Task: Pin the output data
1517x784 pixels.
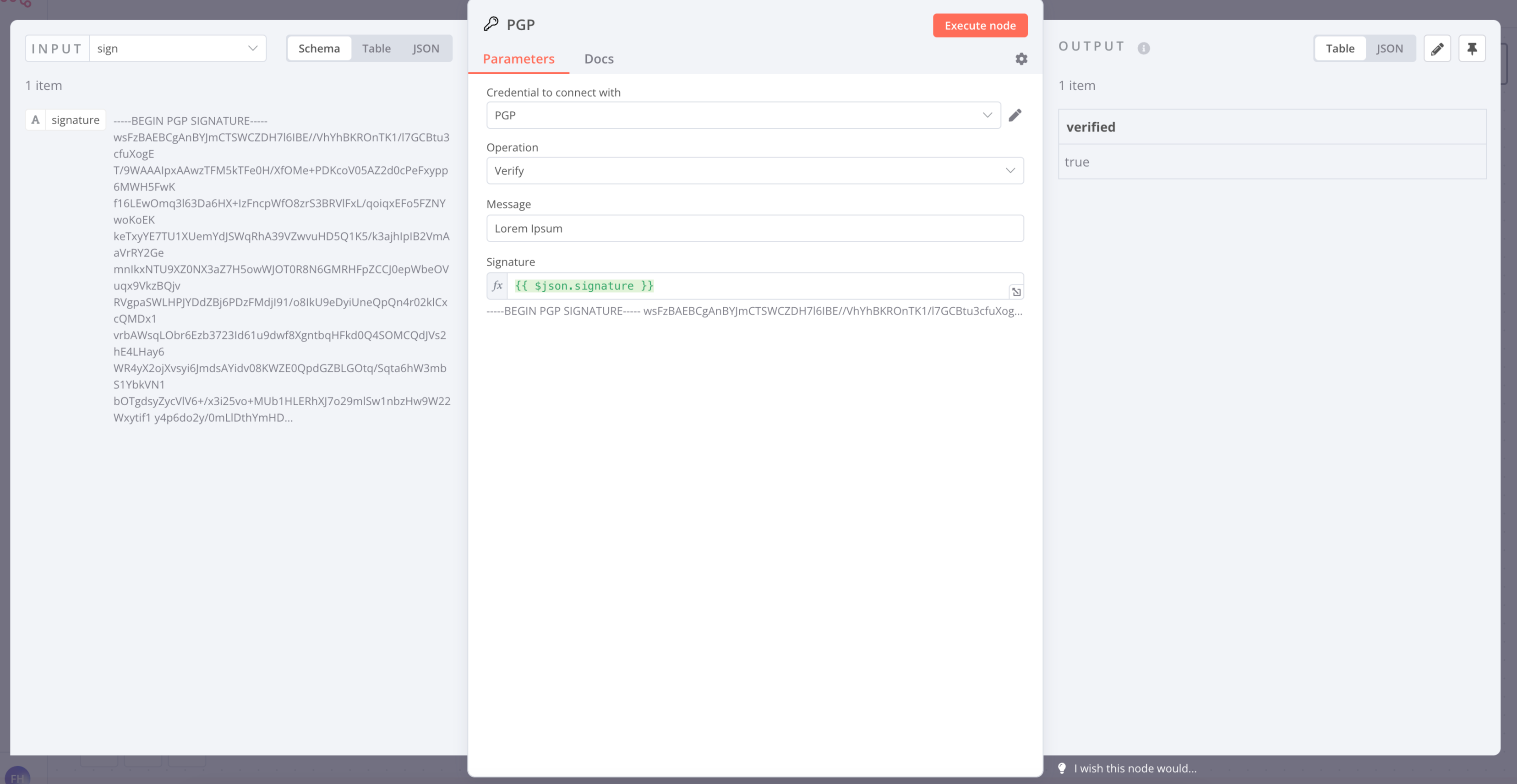Action: tap(1472, 49)
